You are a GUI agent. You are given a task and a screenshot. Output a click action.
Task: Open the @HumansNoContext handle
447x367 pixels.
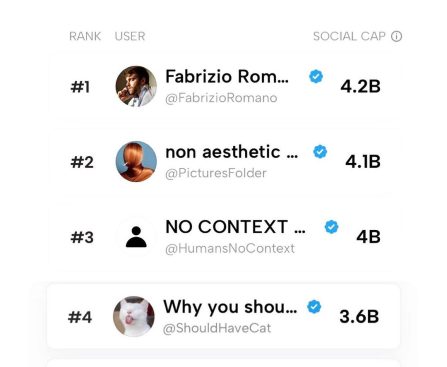pyautogui.click(x=230, y=249)
